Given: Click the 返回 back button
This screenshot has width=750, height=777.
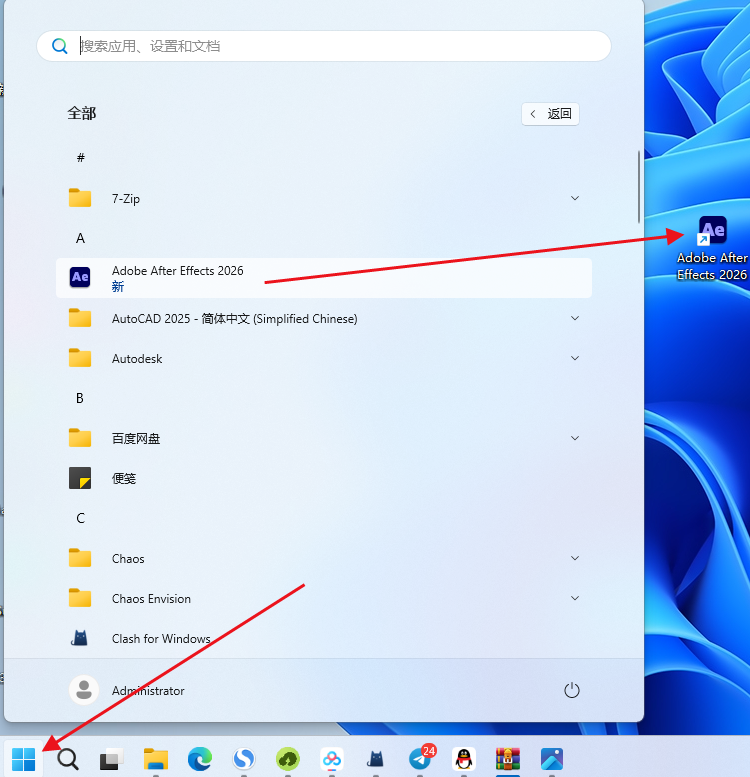Looking at the screenshot, I should click(550, 114).
